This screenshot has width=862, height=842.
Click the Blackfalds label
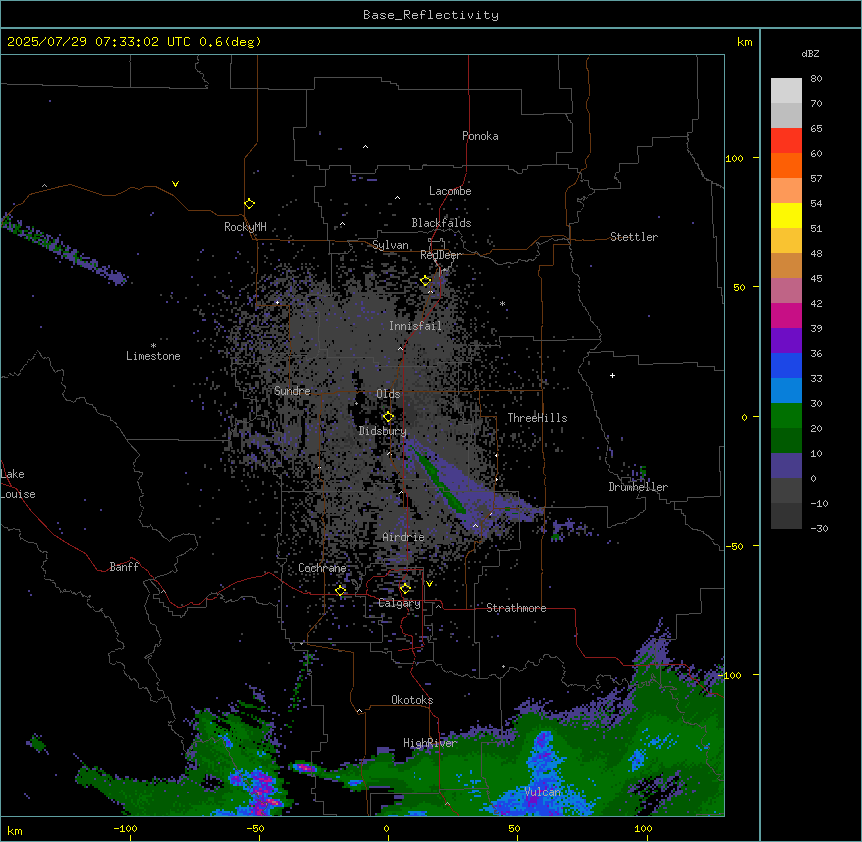click(x=441, y=223)
